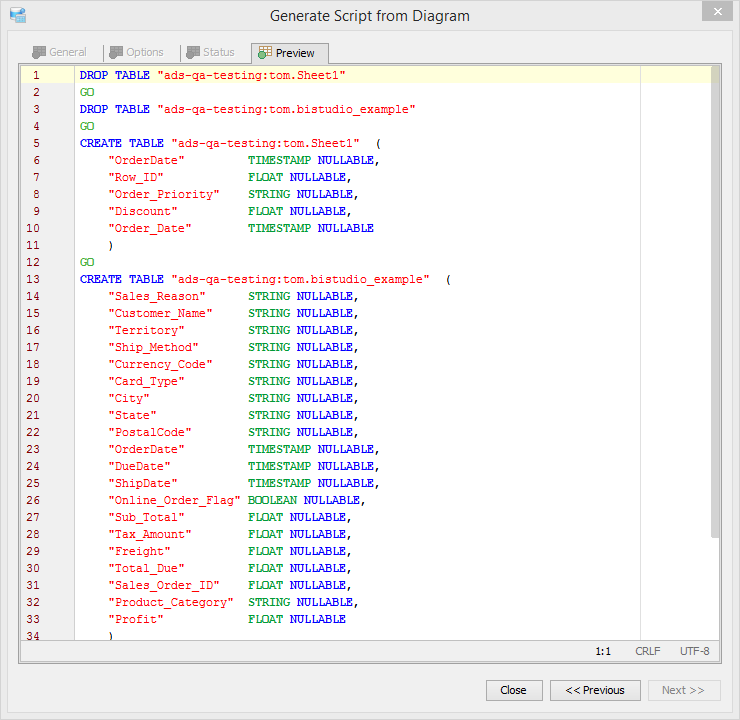This screenshot has height=720, width=740.
Task: Click "Product_Category" column name
Action: tap(171, 602)
